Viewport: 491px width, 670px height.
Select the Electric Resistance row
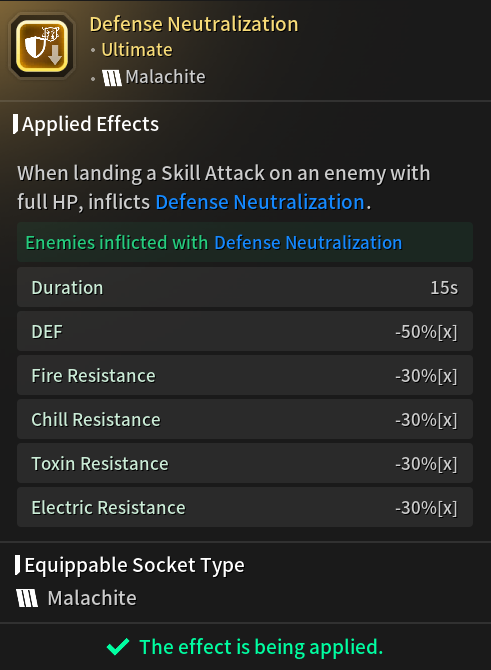245,507
